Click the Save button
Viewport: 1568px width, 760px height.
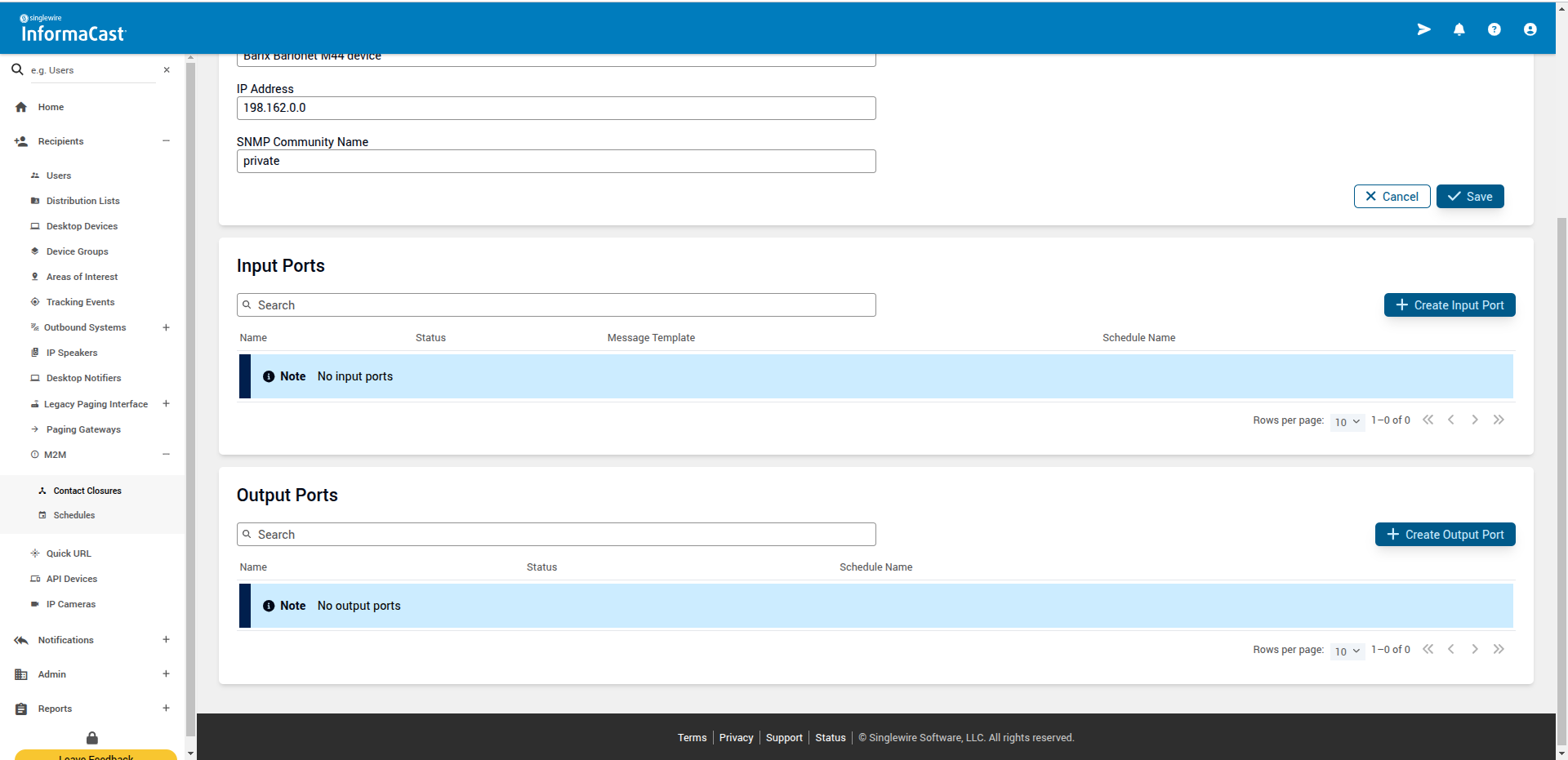click(x=1469, y=196)
